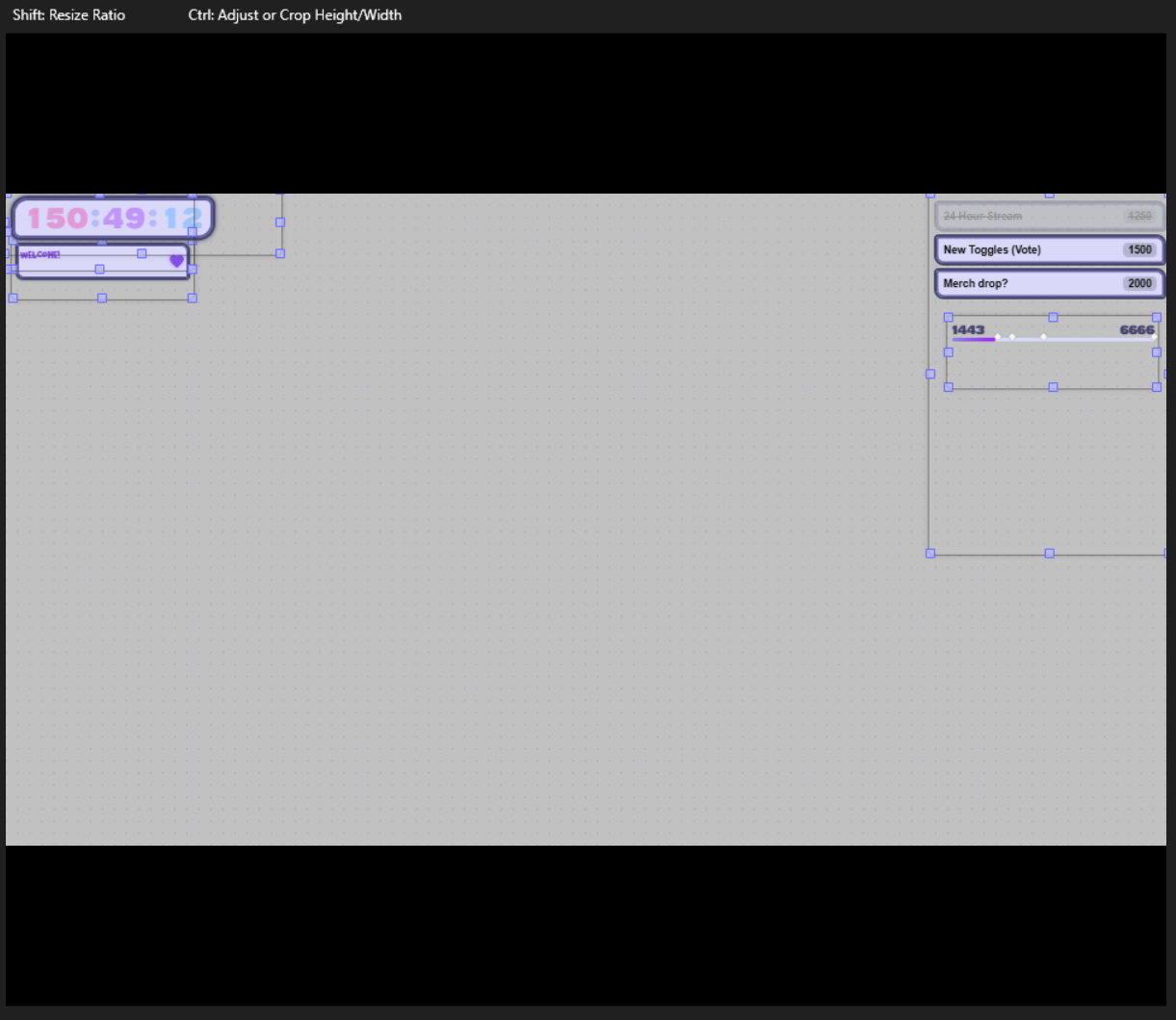Select the WELCOME! text label

click(x=40, y=255)
